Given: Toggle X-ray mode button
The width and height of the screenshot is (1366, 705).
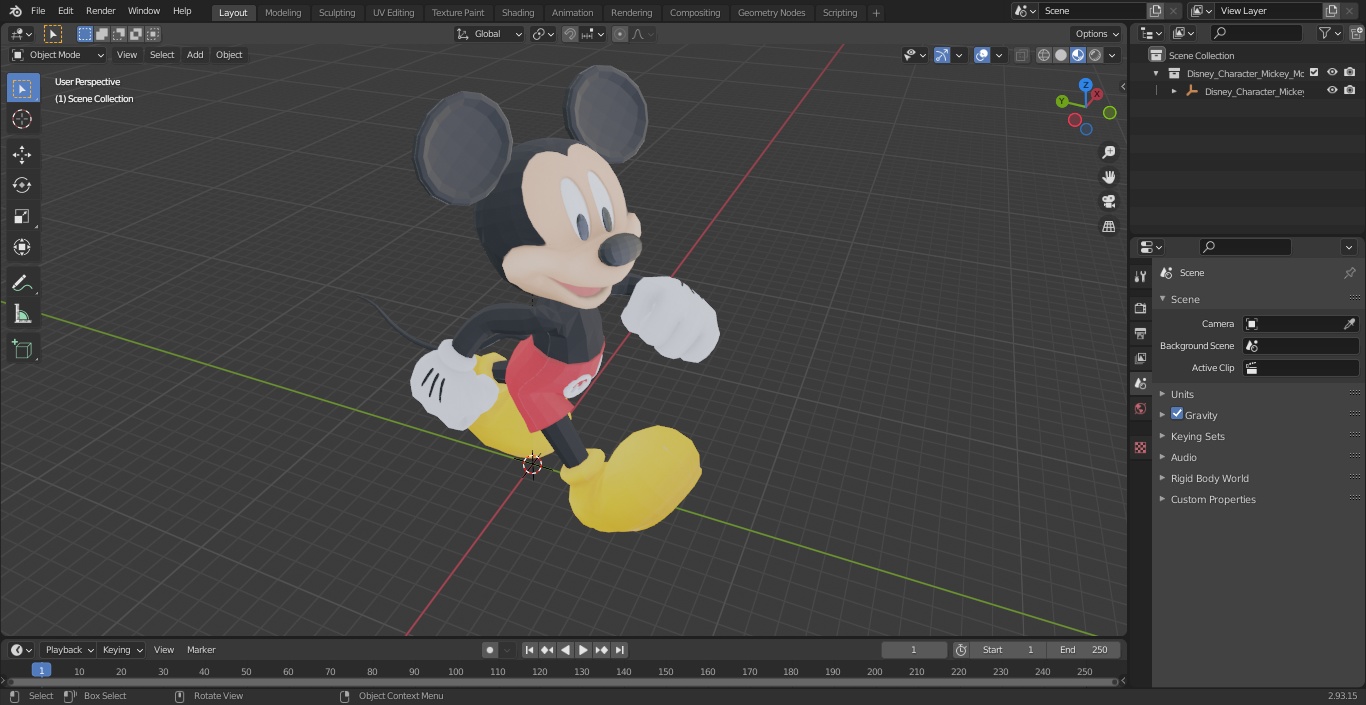Looking at the screenshot, I should (x=1021, y=55).
